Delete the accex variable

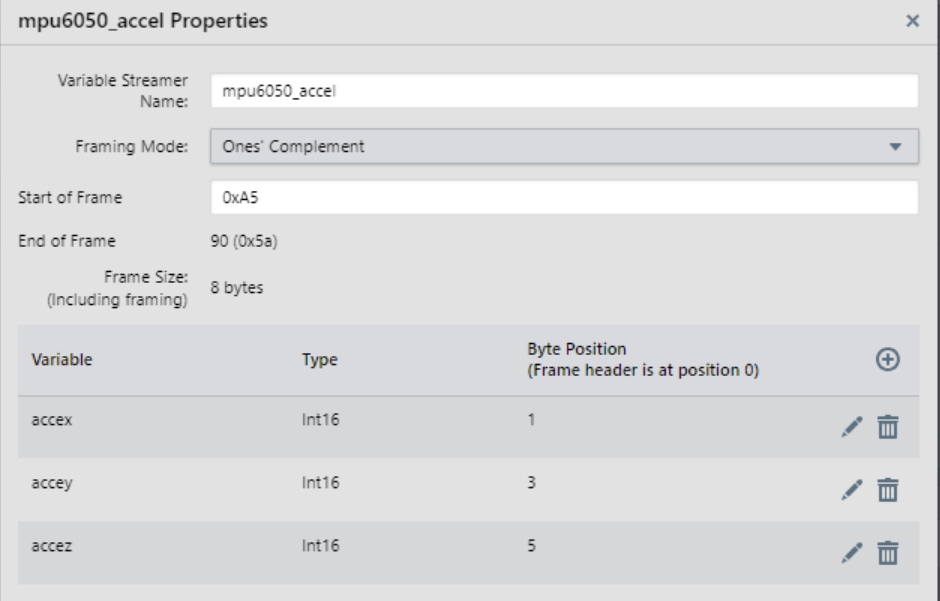(x=888, y=427)
